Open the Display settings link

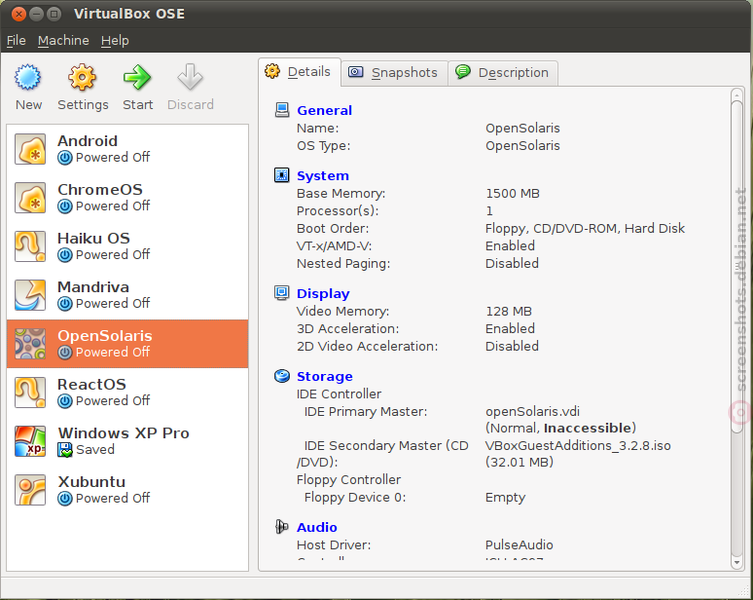click(x=323, y=294)
